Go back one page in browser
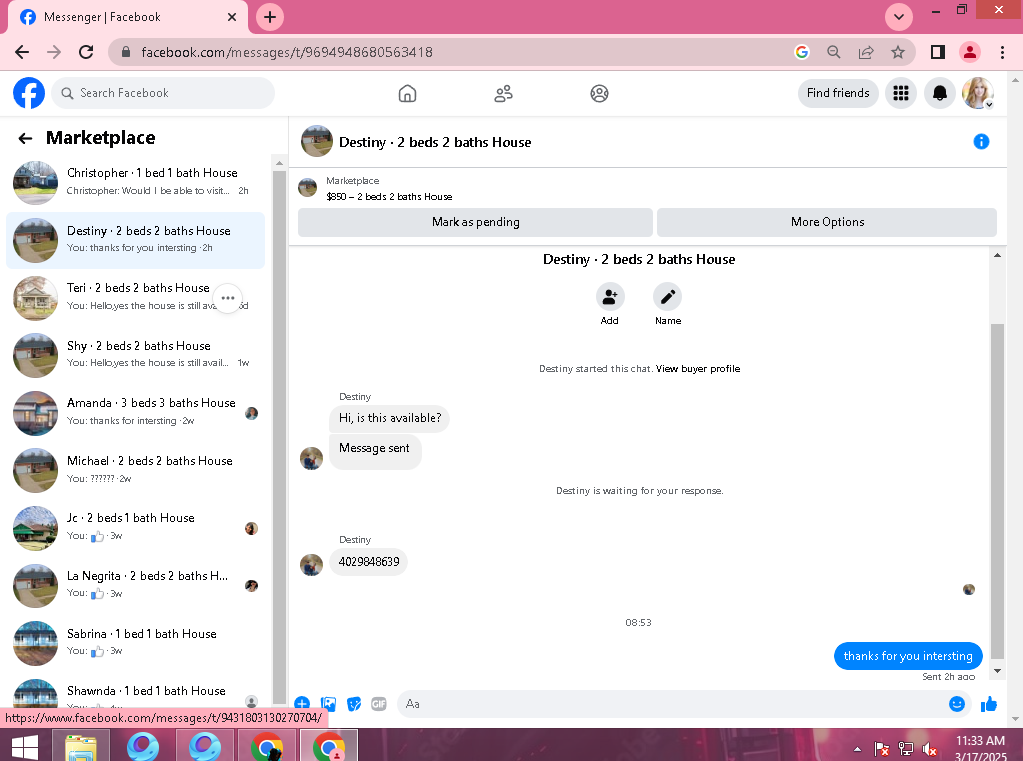The image size is (1023, 761). [x=22, y=52]
